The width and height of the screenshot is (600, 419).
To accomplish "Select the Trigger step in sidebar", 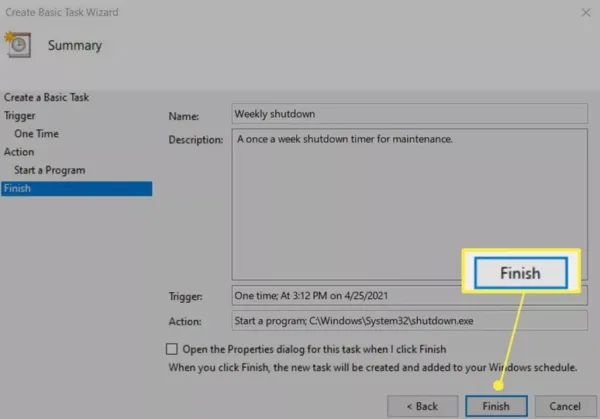I will point(20,116).
